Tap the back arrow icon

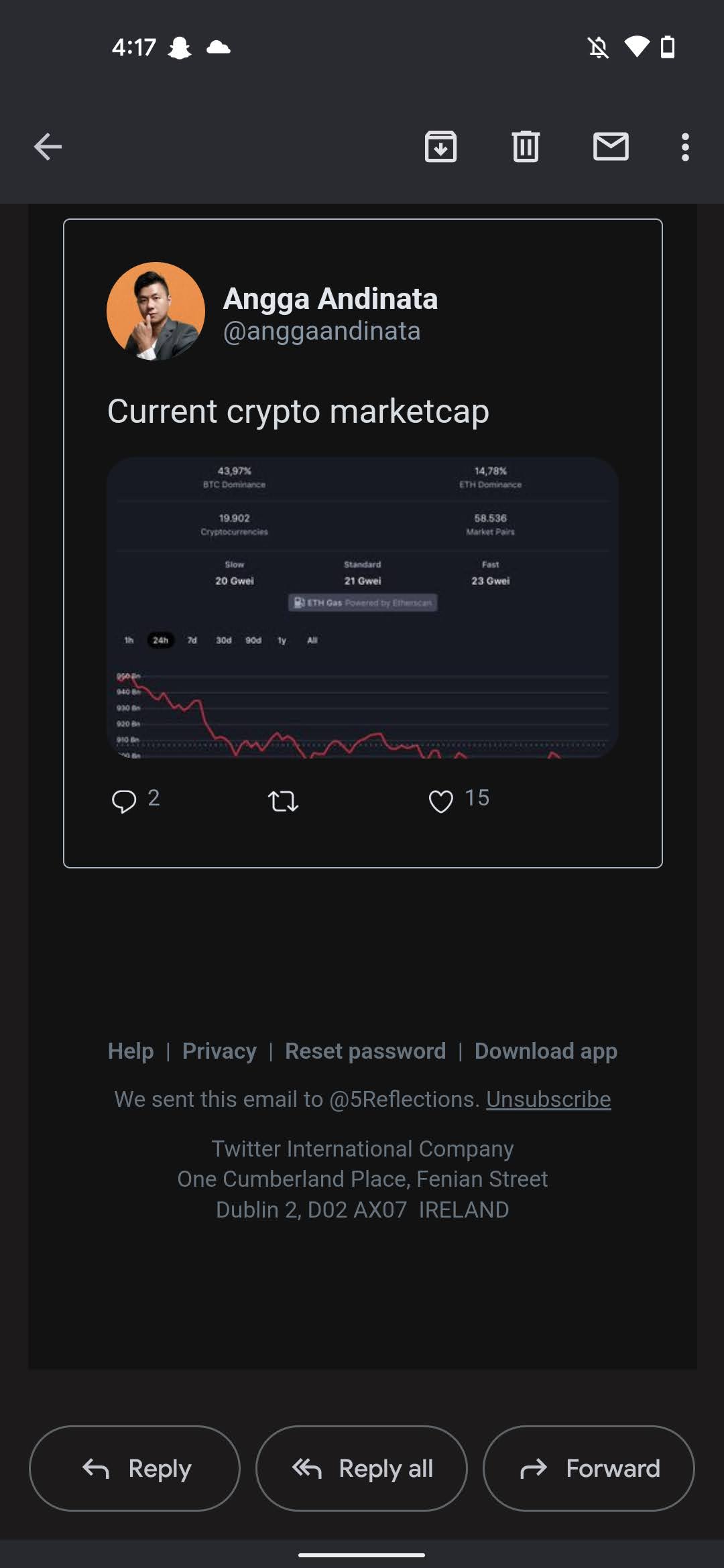pos(48,147)
